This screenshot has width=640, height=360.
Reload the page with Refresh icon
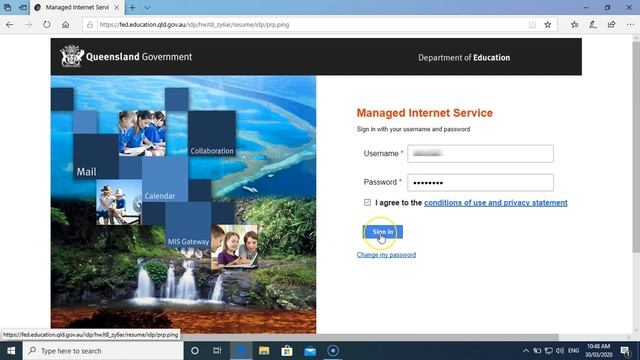coord(47,25)
